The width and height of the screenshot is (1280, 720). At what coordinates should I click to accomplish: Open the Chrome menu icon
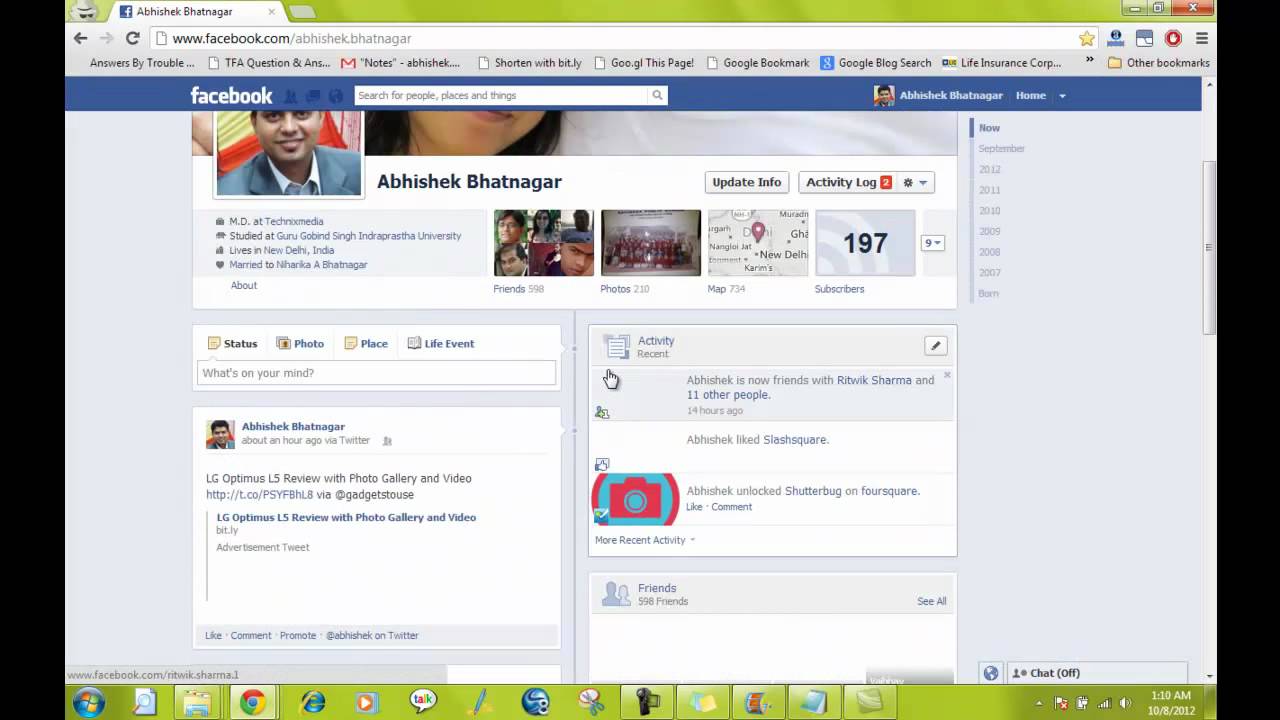(1202, 38)
